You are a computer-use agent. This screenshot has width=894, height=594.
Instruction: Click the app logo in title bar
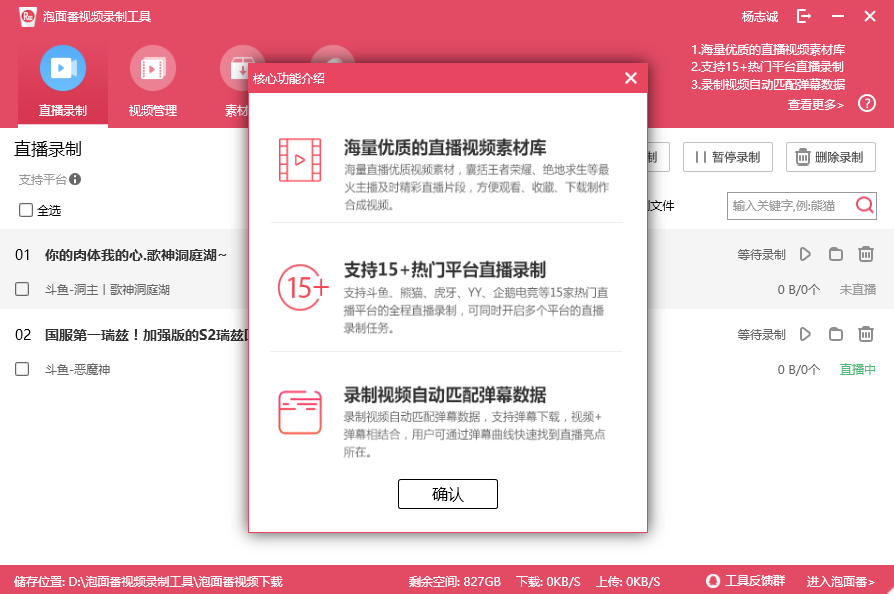[x=27, y=17]
